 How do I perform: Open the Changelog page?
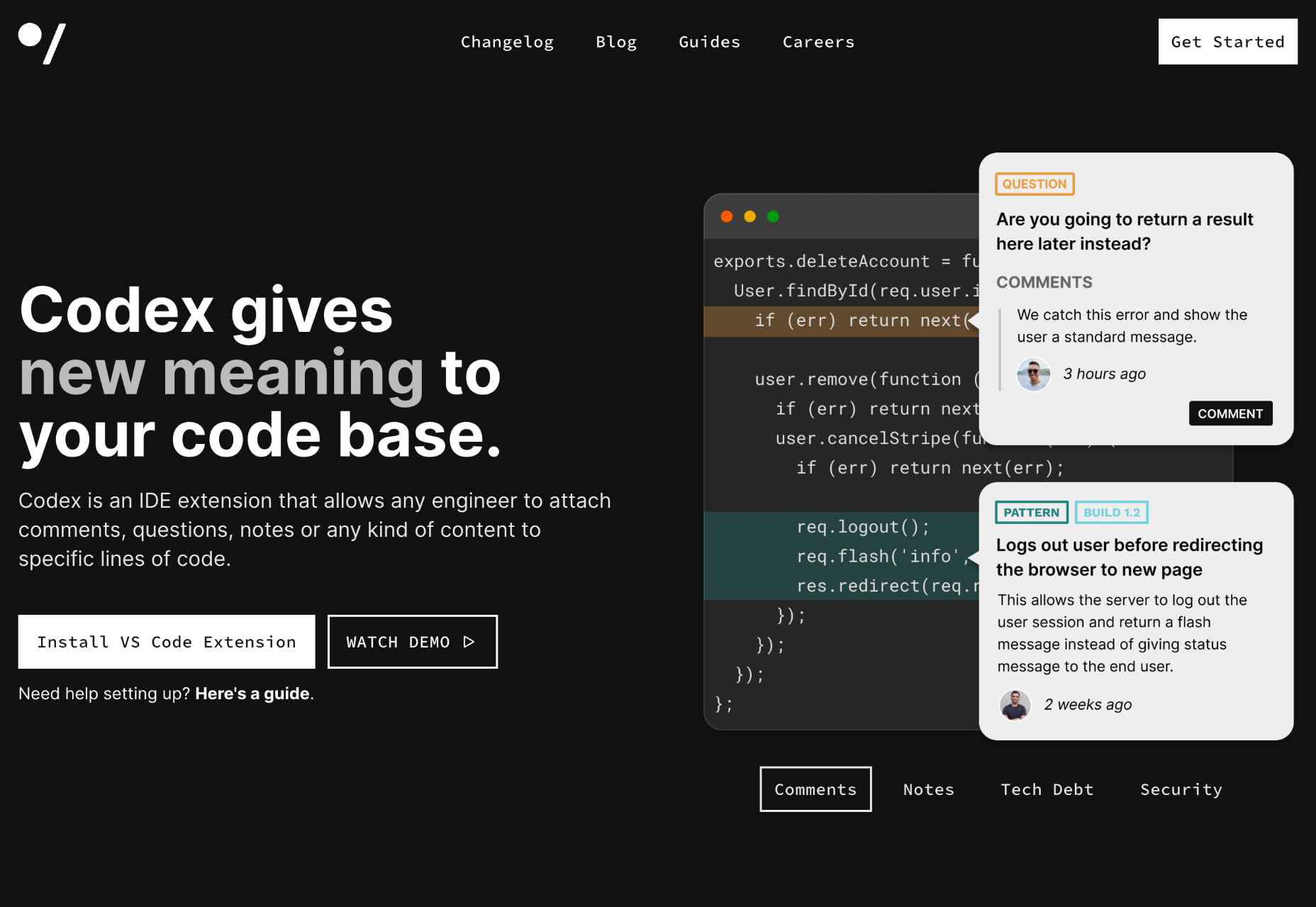coord(507,42)
